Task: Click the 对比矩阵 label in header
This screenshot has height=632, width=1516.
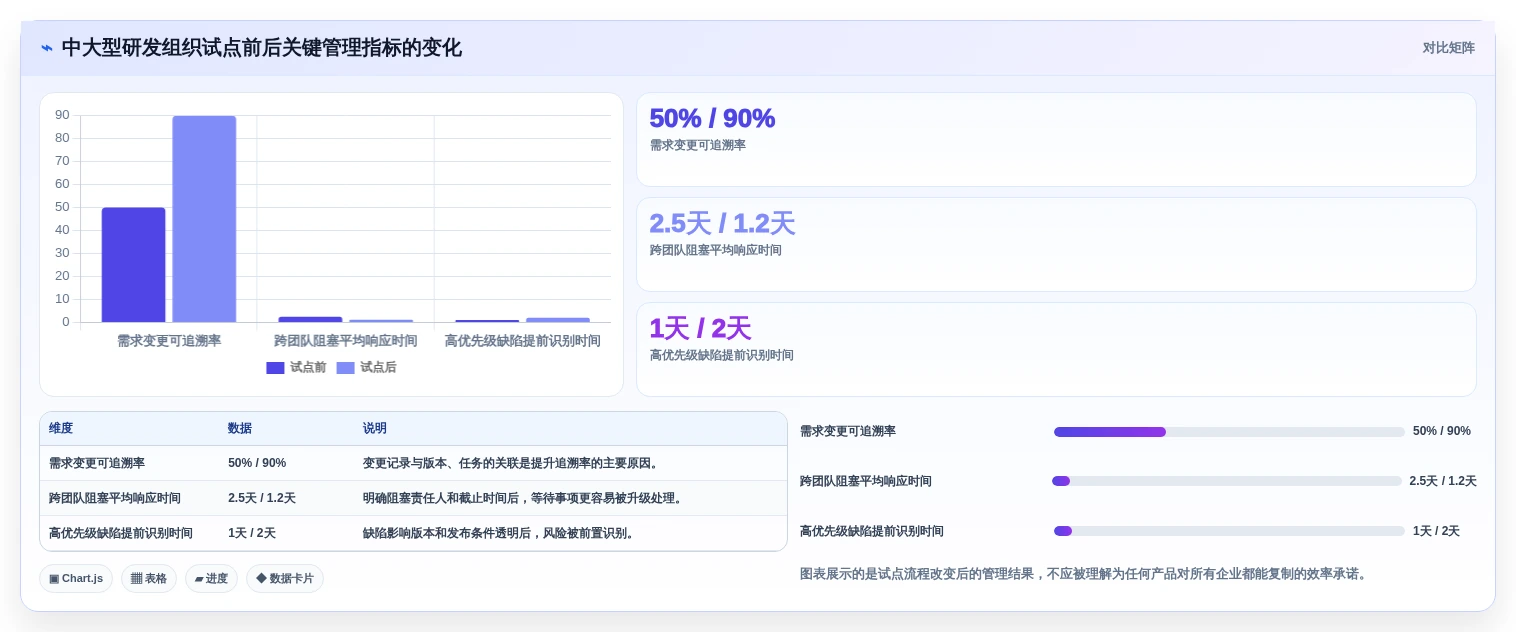Action: (x=1448, y=48)
